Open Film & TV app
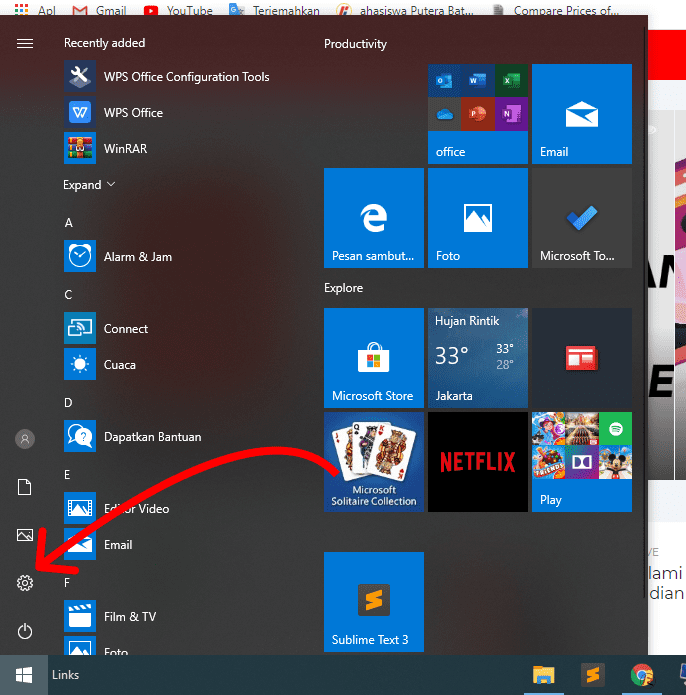The height and width of the screenshot is (695, 686). (x=110, y=617)
